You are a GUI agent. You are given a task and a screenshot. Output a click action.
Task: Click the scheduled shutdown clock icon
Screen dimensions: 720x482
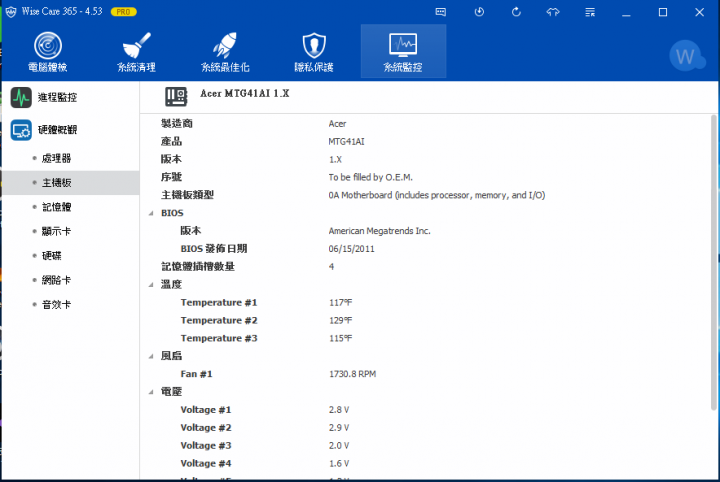coord(479,12)
